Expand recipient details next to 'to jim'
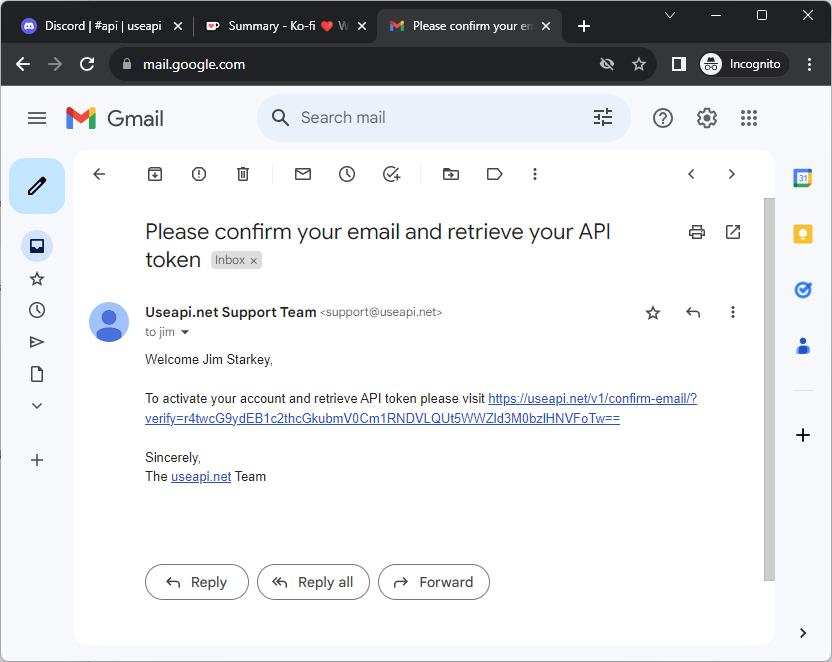The image size is (832, 662). click(x=185, y=332)
